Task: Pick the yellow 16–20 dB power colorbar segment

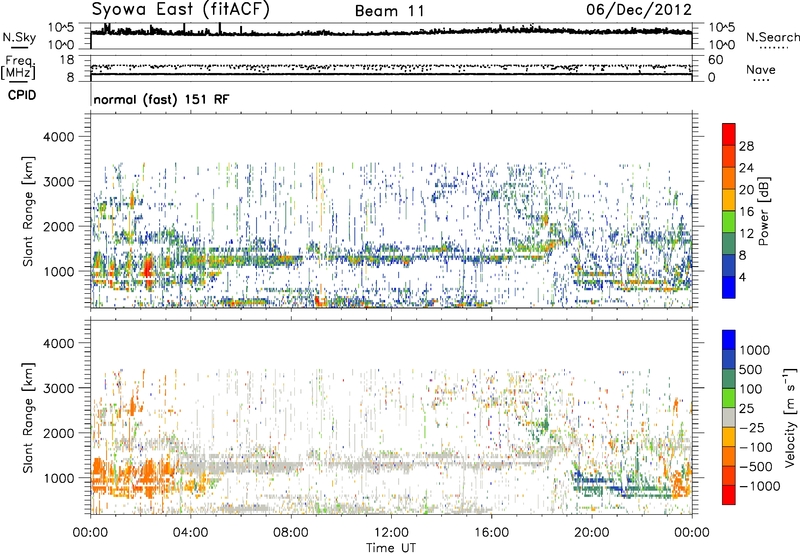Action: pyautogui.click(x=729, y=200)
